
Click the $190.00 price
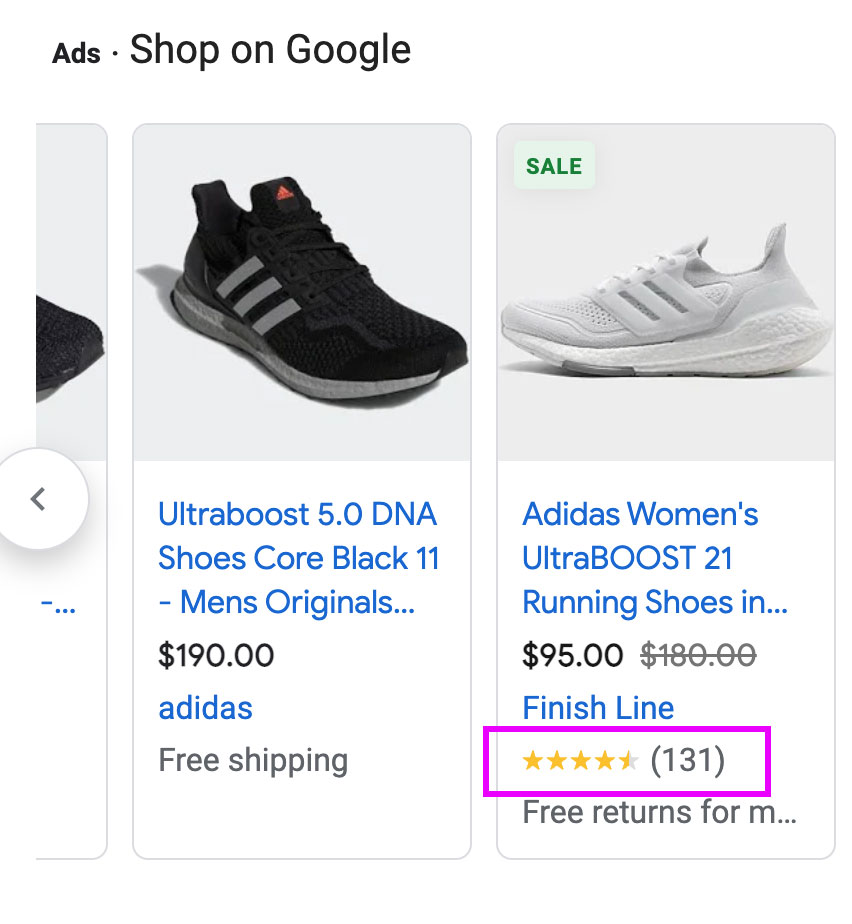216,656
